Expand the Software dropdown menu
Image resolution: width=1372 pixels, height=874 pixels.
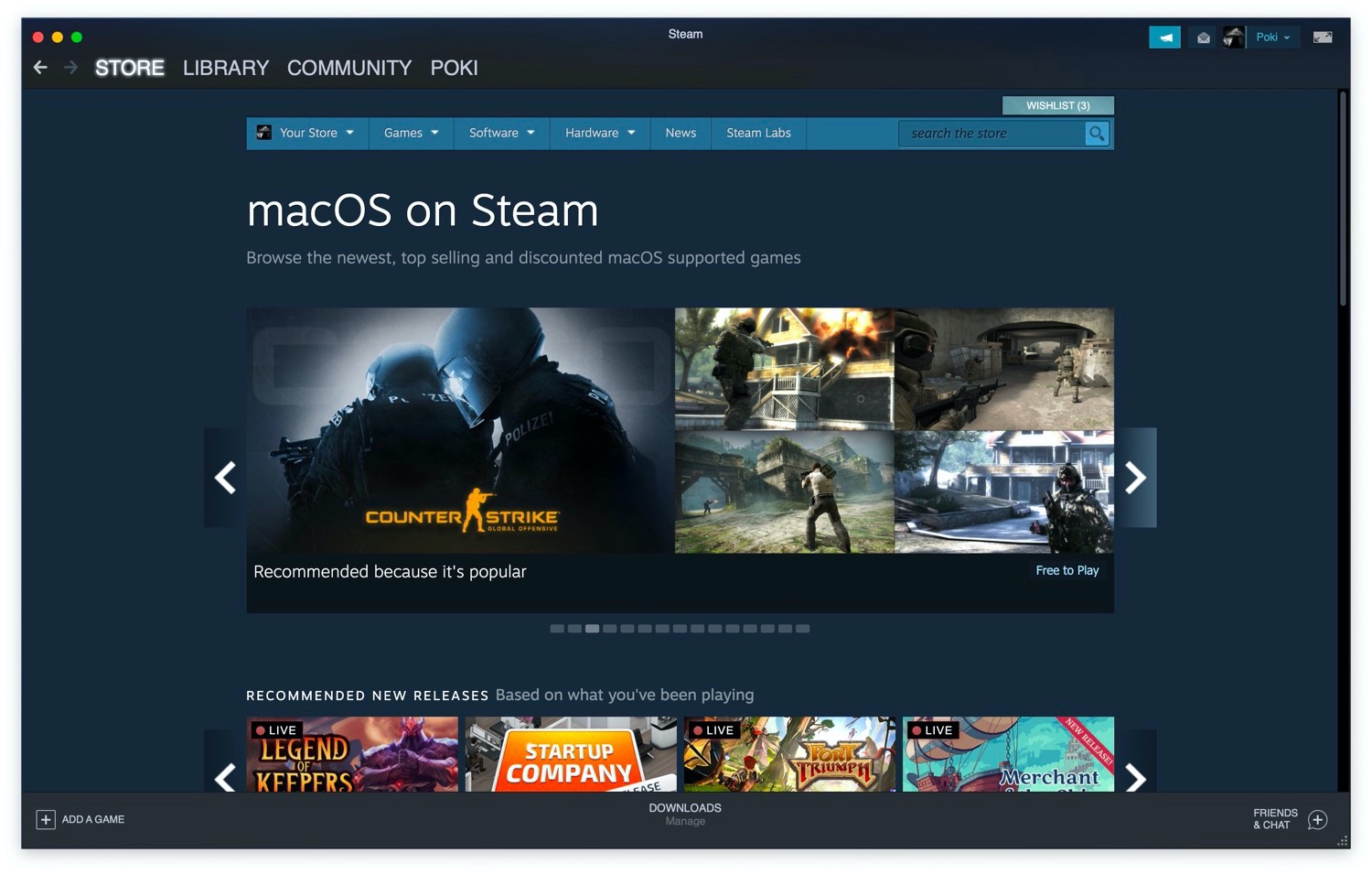[x=502, y=133]
